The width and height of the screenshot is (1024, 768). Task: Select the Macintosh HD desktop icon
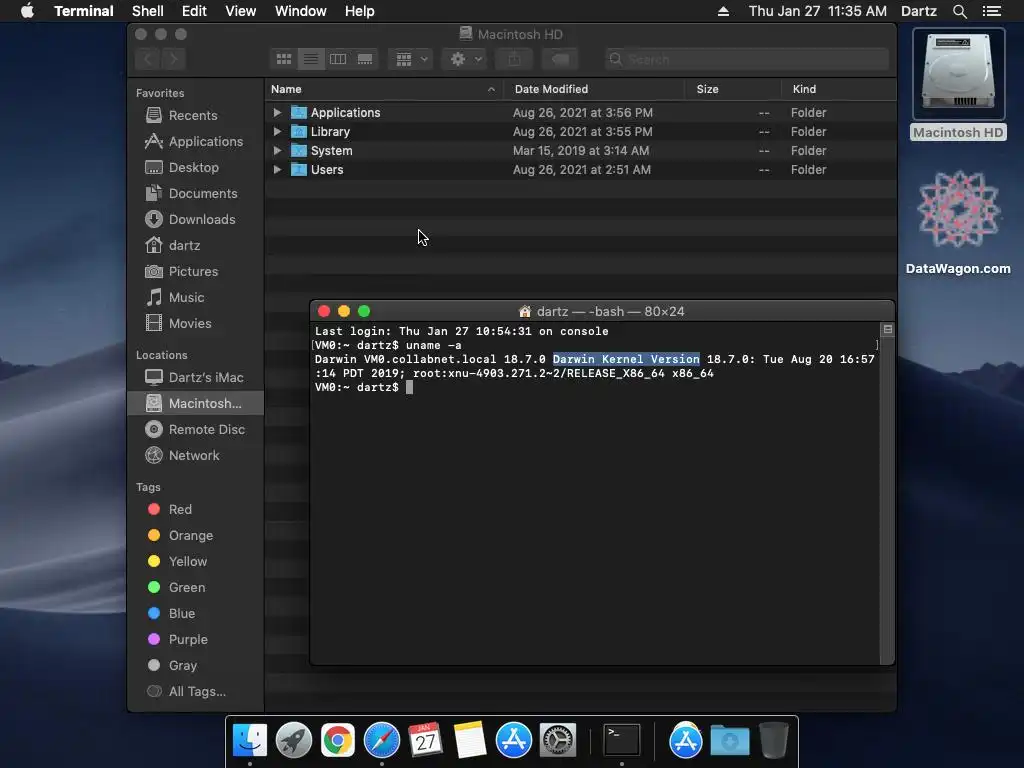pos(958,85)
